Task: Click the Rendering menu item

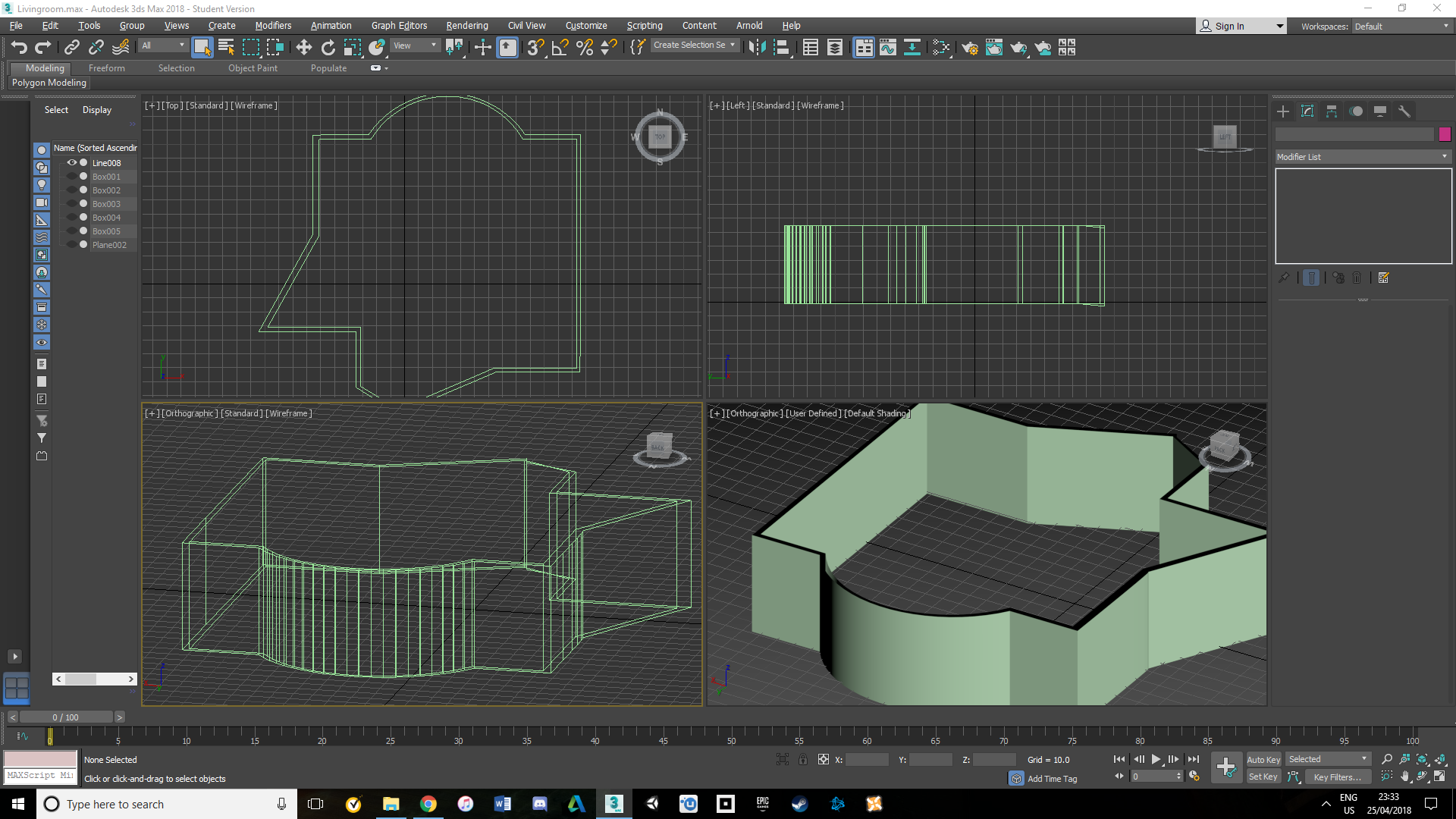Action: point(467,25)
